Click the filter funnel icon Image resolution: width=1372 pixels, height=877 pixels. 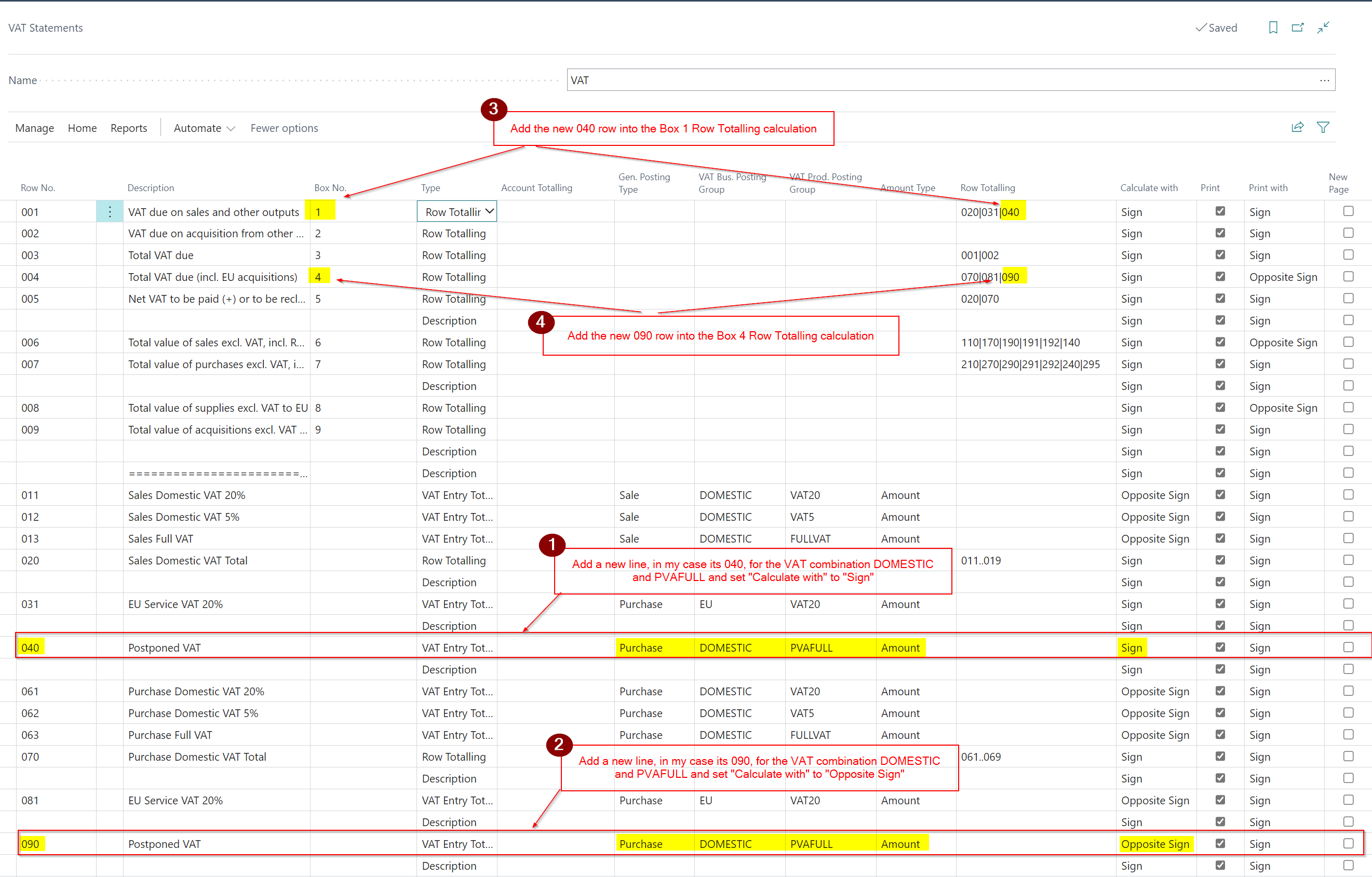pyautogui.click(x=1323, y=128)
